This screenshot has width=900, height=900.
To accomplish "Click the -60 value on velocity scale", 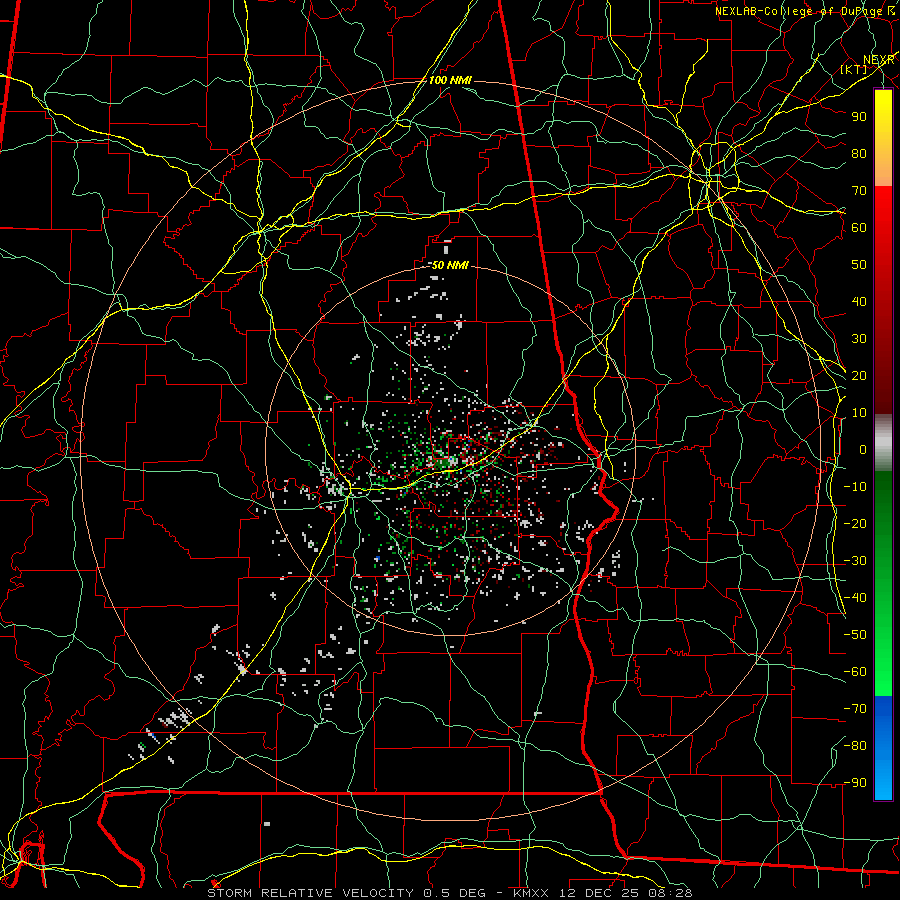I will coord(855,672).
